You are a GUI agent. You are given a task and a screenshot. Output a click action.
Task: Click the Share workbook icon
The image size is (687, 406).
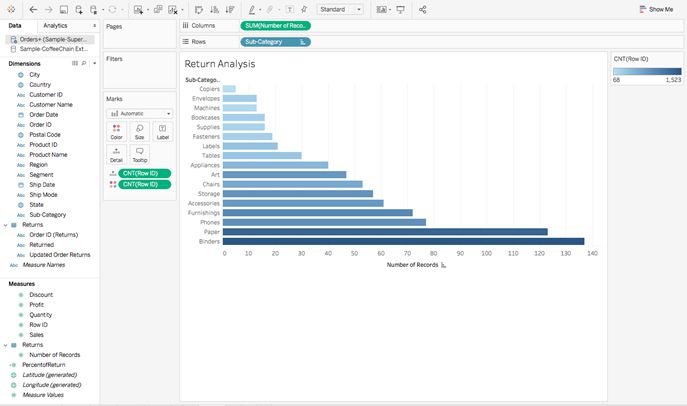click(422, 9)
